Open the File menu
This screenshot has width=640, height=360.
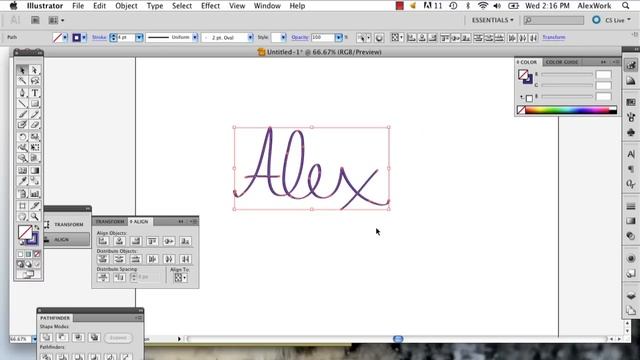tap(78, 6)
